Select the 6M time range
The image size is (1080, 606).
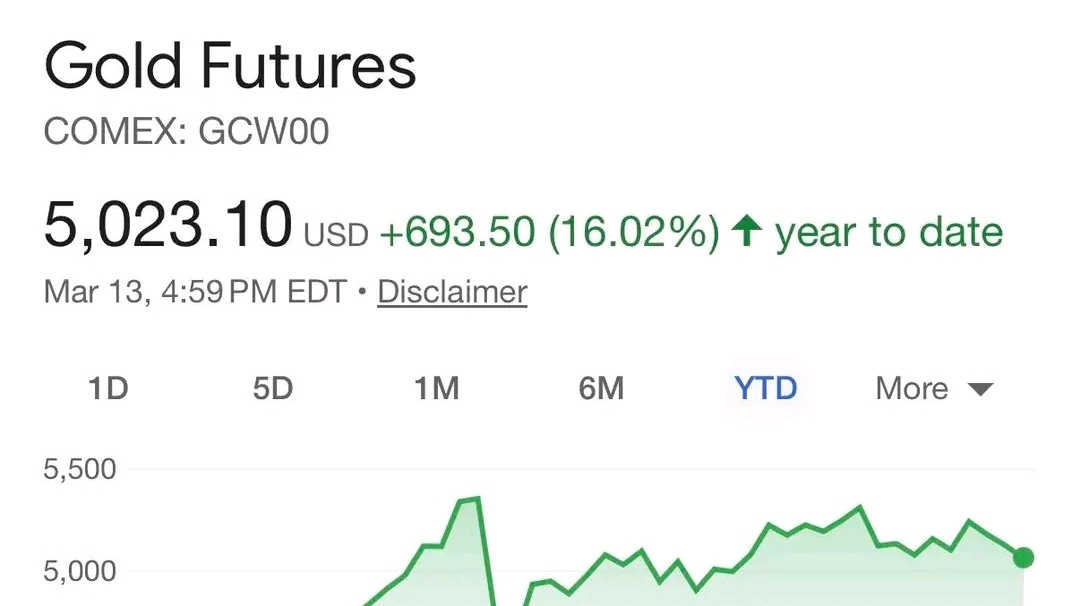(601, 388)
